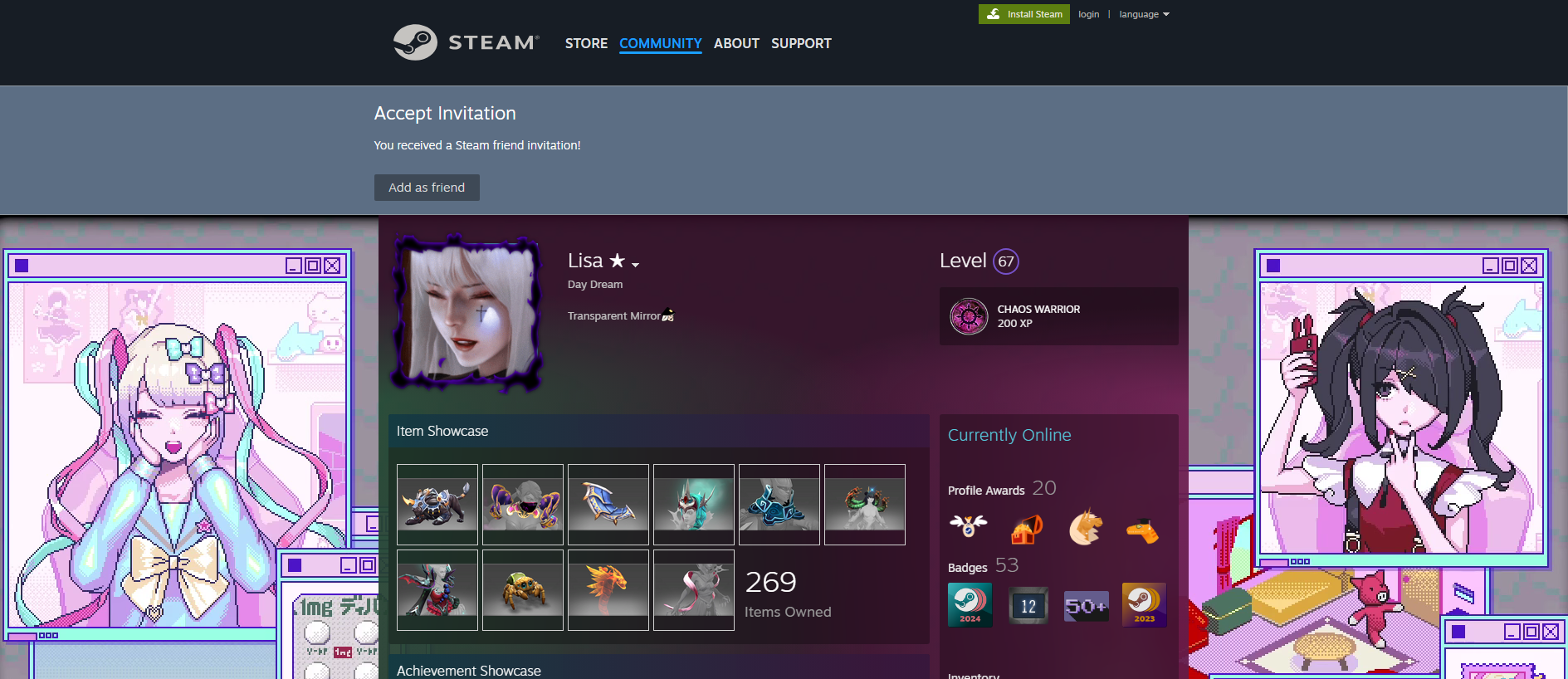The width and height of the screenshot is (1568, 679).
Task: Open the language dropdown
Action: point(1144,14)
